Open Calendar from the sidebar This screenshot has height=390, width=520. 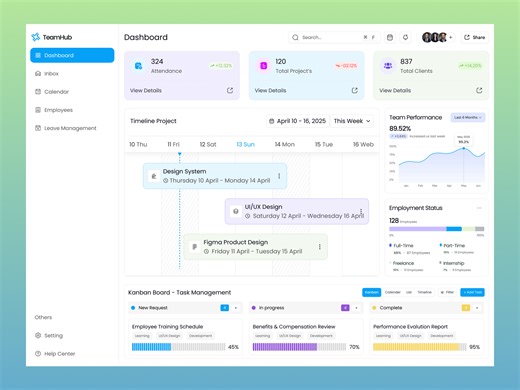coord(52,92)
